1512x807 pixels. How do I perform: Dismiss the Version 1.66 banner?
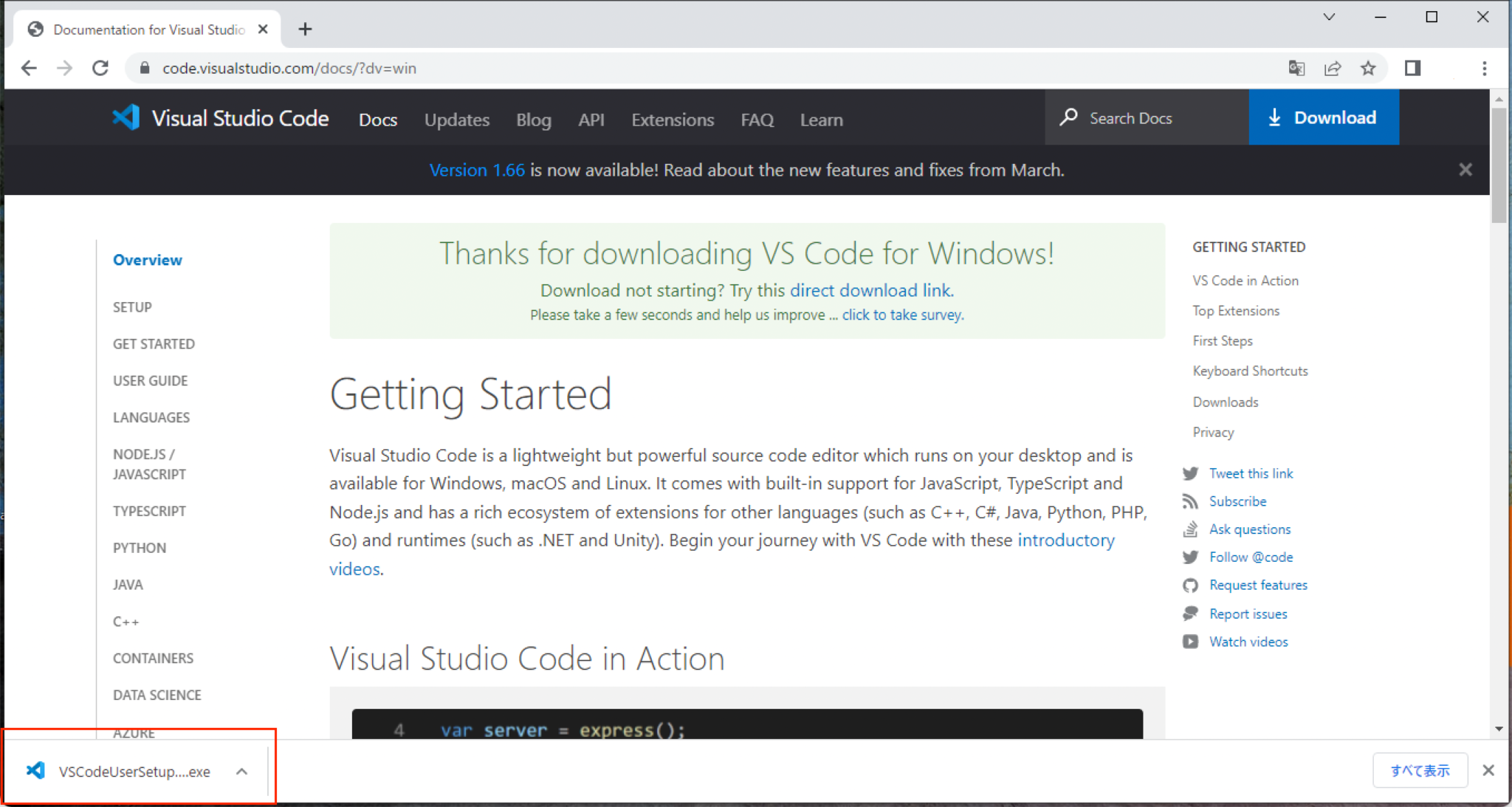coord(1465,170)
